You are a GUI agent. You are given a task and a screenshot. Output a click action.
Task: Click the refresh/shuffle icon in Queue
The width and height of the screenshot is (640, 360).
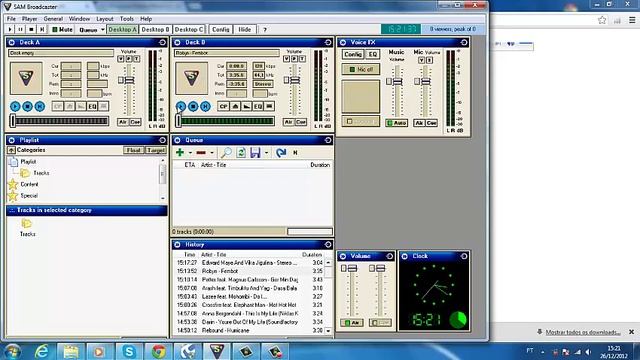tap(241, 153)
